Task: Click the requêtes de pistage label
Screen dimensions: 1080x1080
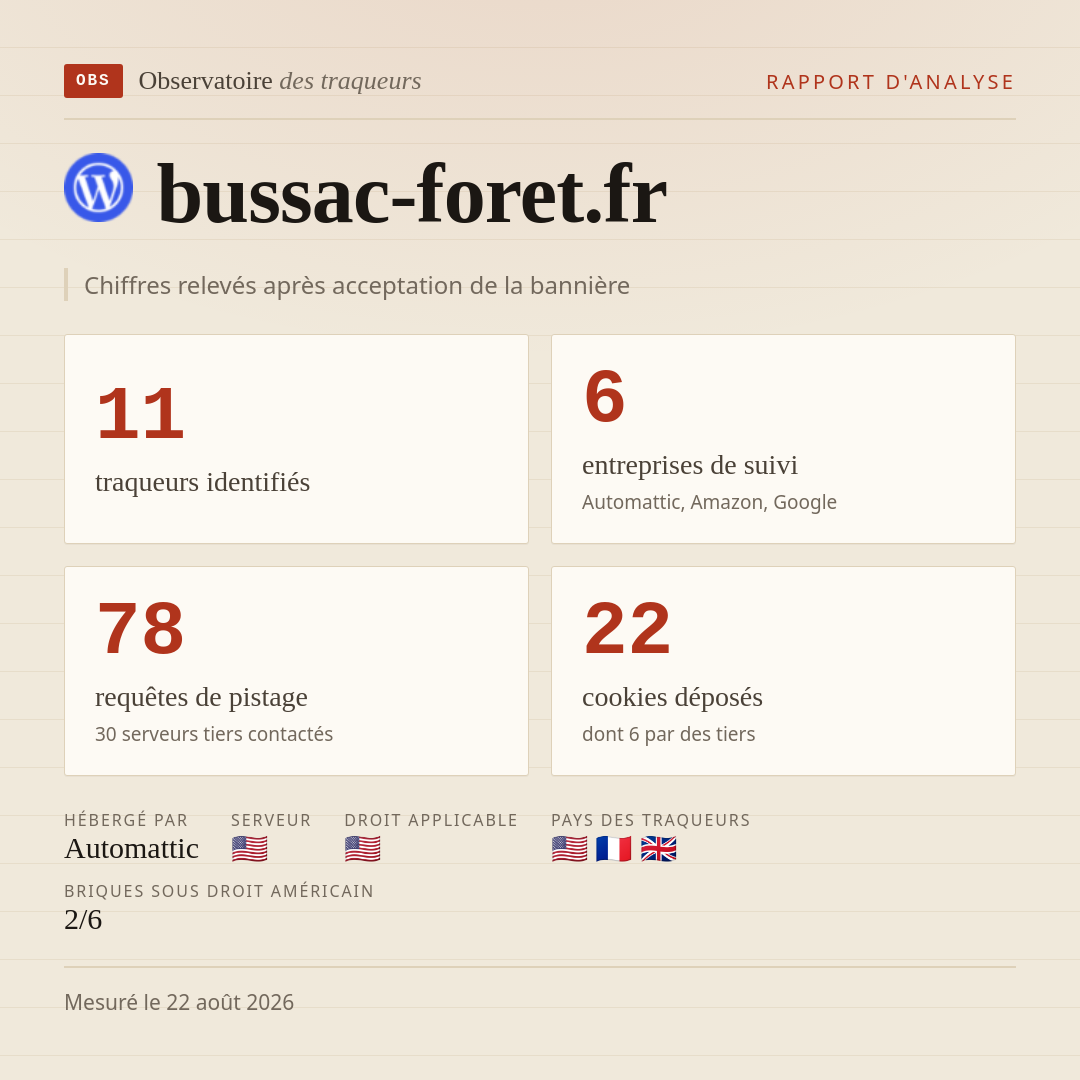Action: pyautogui.click(x=201, y=697)
